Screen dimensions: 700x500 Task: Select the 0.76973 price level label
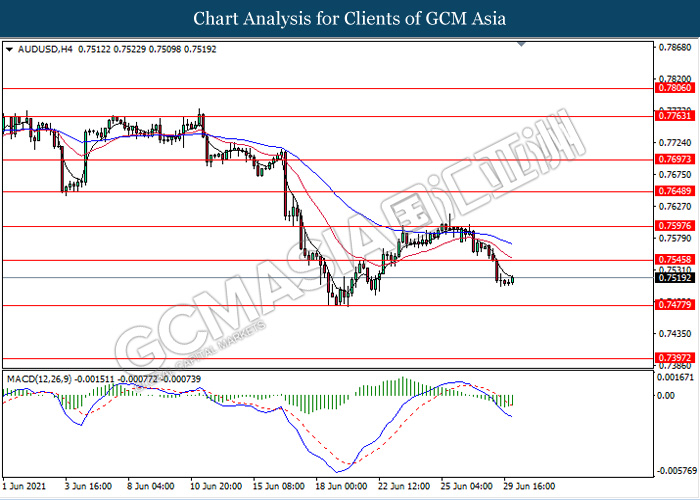[x=675, y=159]
